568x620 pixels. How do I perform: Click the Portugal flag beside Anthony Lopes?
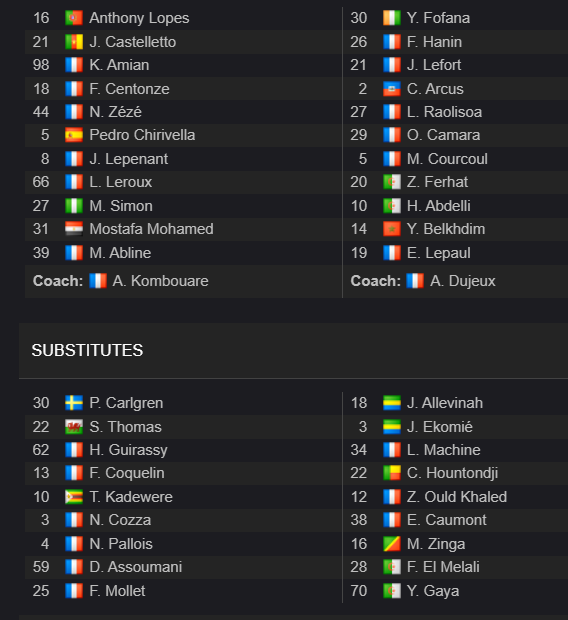point(74,18)
